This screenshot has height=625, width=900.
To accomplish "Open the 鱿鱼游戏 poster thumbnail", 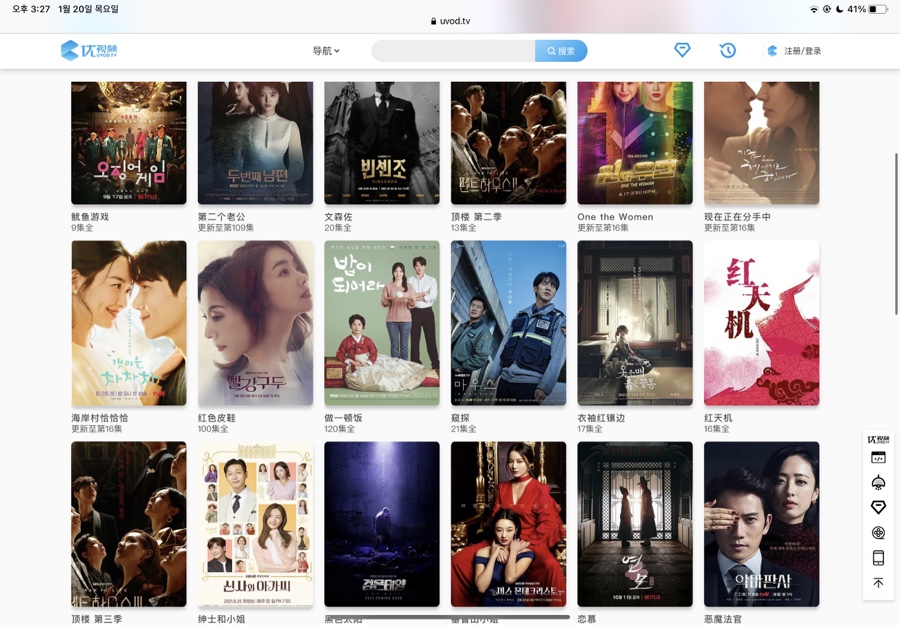I will click(129, 143).
